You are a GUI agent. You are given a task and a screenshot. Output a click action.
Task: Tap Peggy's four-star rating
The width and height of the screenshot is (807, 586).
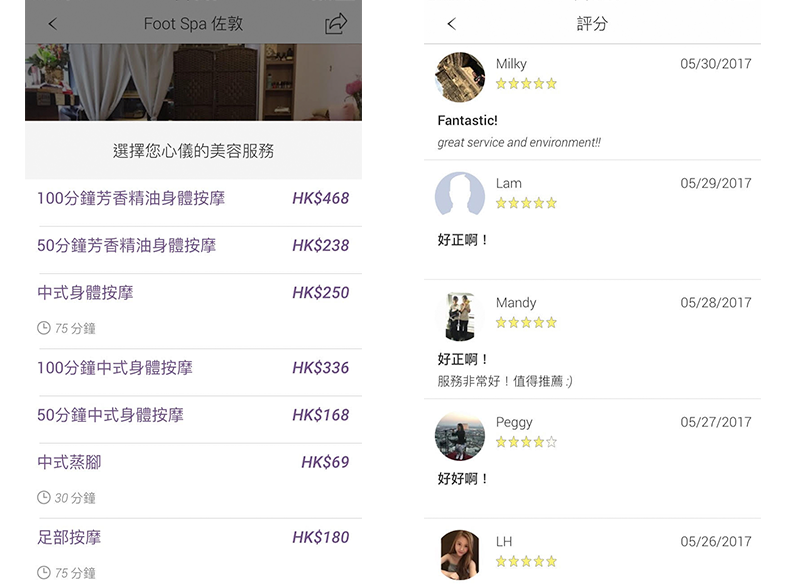click(x=526, y=442)
